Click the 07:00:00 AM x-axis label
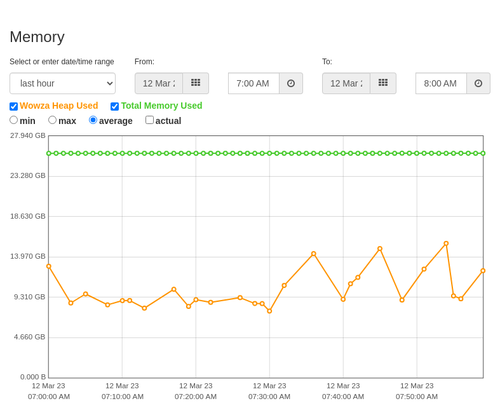Image resolution: width=500 pixels, height=403 pixels. [x=49, y=397]
